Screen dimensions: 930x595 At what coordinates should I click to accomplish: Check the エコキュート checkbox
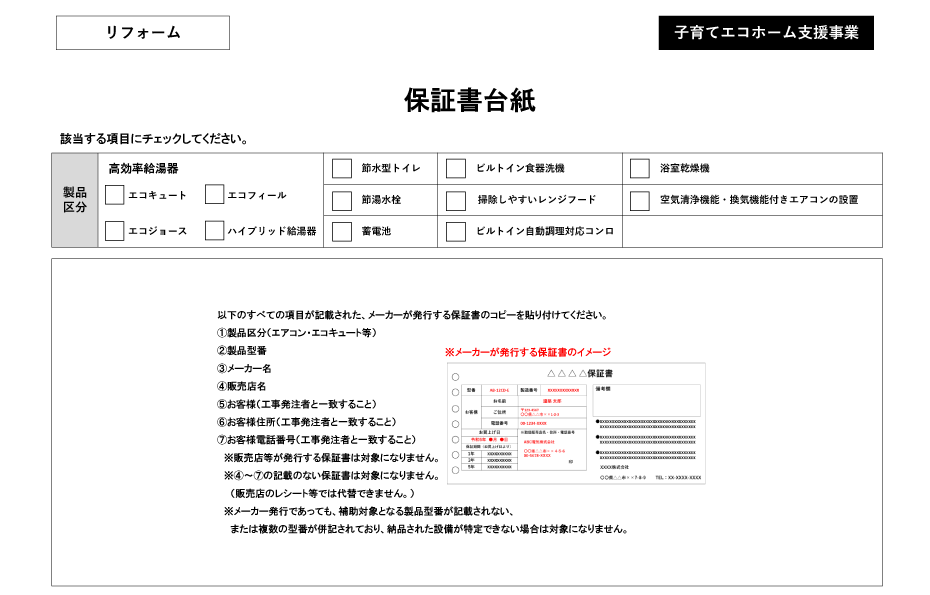coord(115,195)
